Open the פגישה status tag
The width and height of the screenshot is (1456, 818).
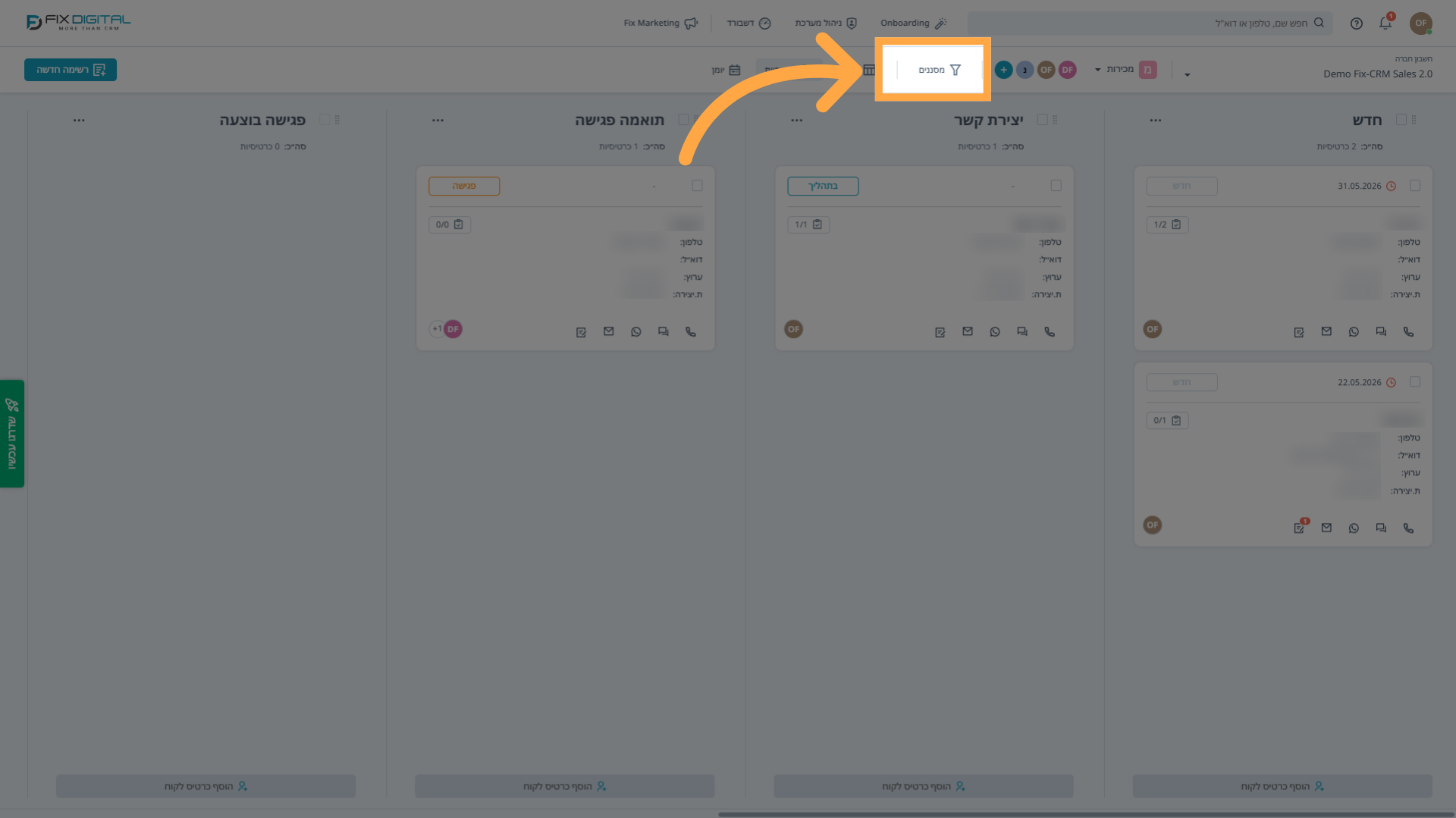464,186
